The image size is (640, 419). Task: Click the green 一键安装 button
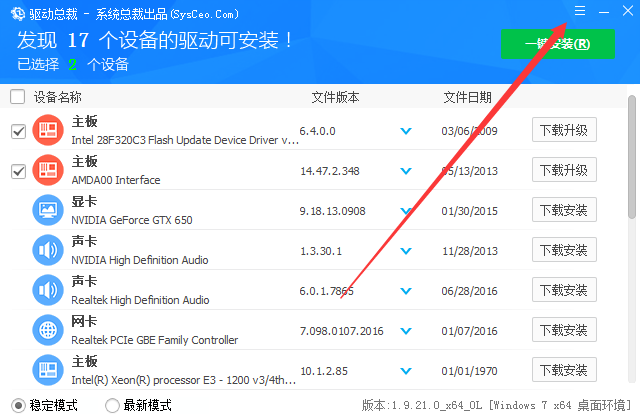pyautogui.click(x=558, y=44)
